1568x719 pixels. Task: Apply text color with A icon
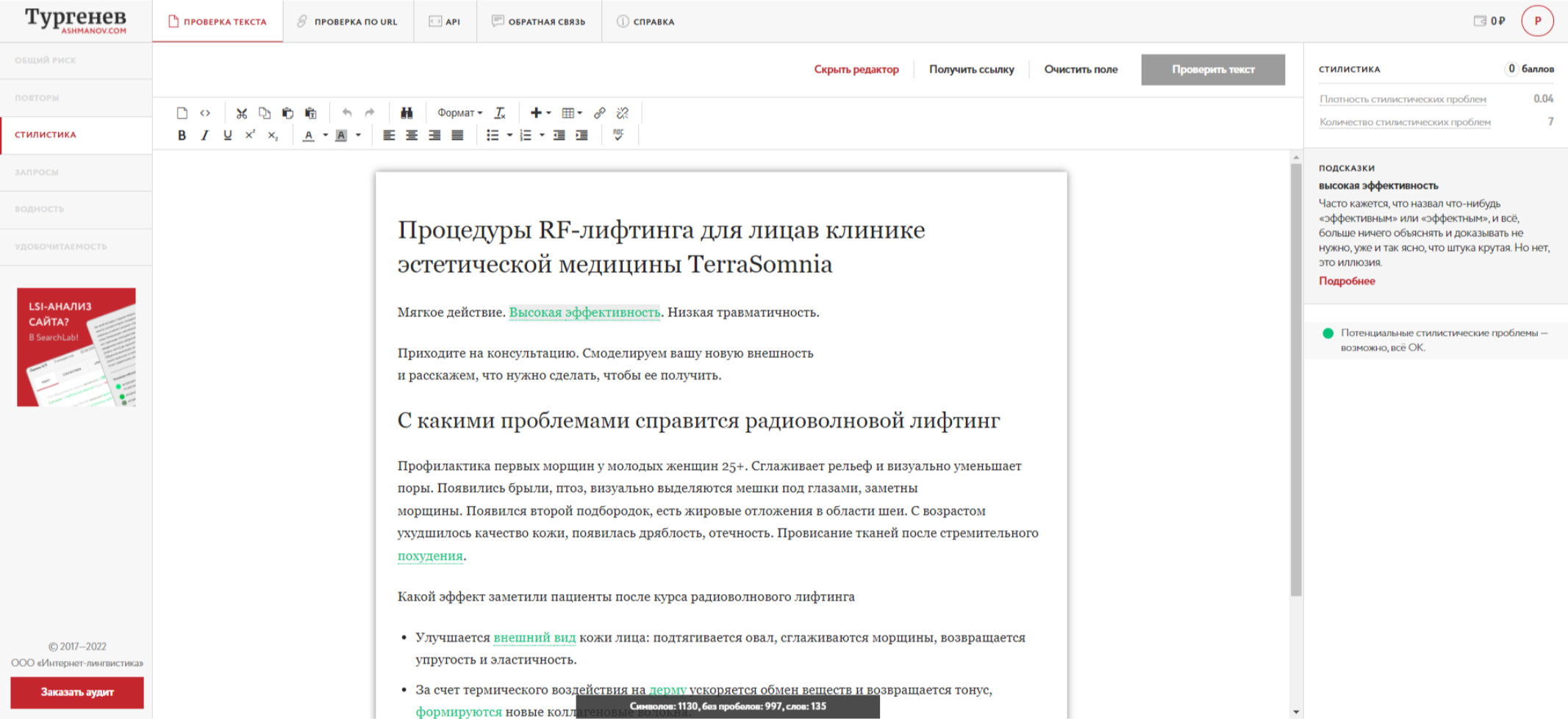pyautogui.click(x=309, y=135)
